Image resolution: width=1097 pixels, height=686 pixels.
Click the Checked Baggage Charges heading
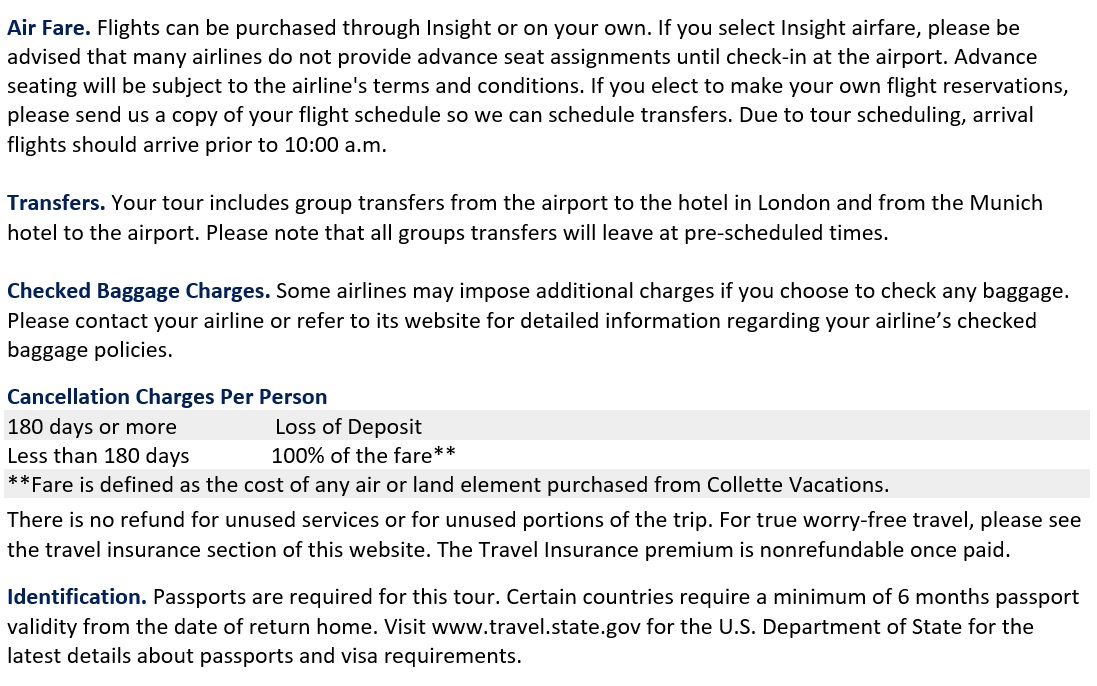(x=139, y=291)
